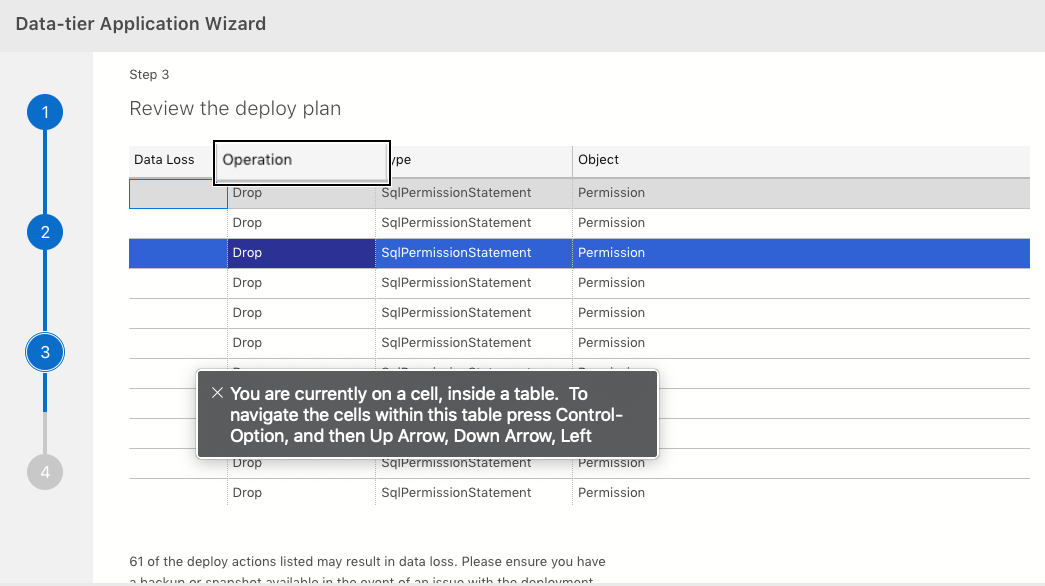Select step 2 circle in the wizard progress
The height and width of the screenshot is (586, 1045).
pyautogui.click(x=45, y=232)
